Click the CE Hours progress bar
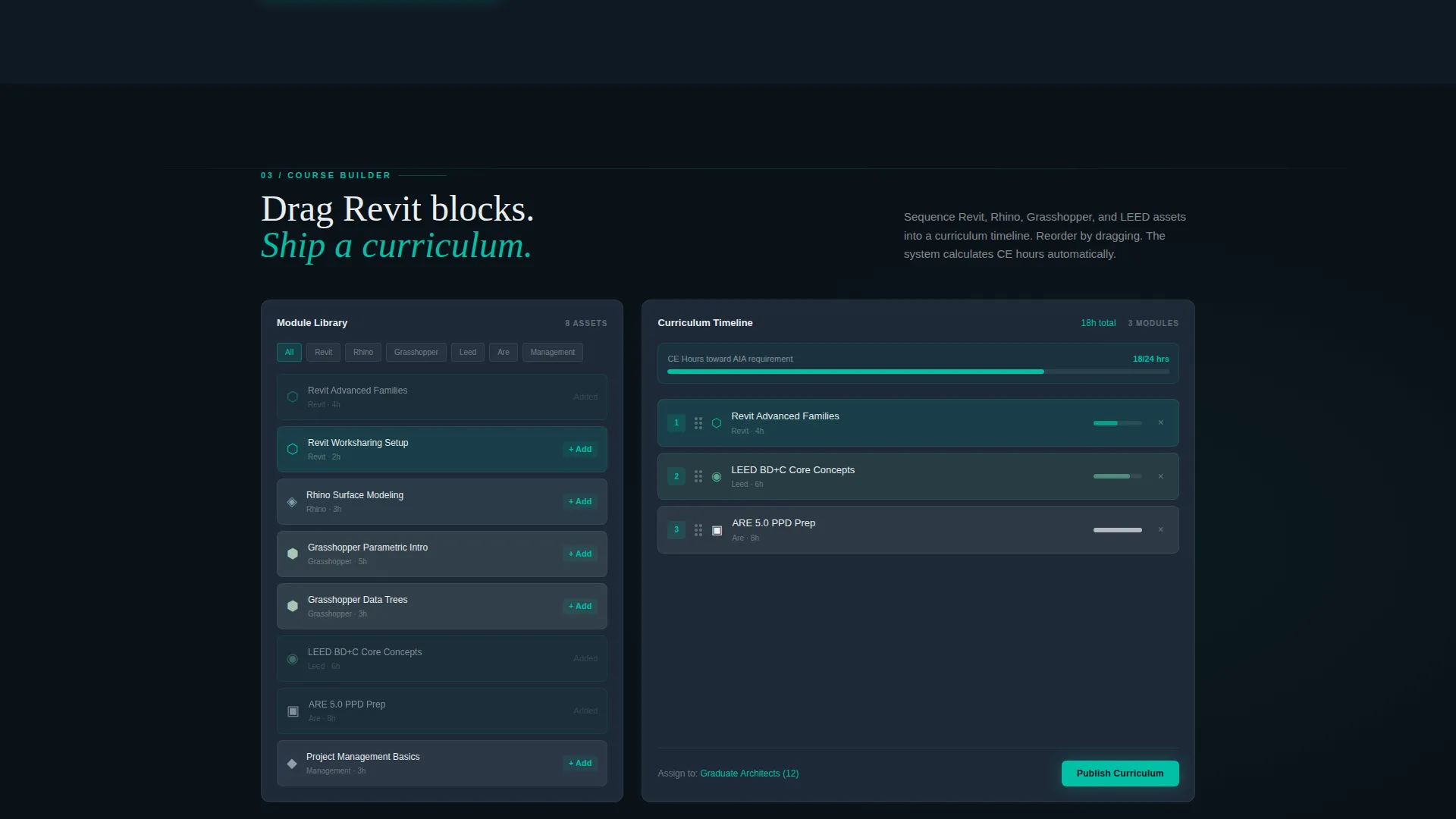 918,372
